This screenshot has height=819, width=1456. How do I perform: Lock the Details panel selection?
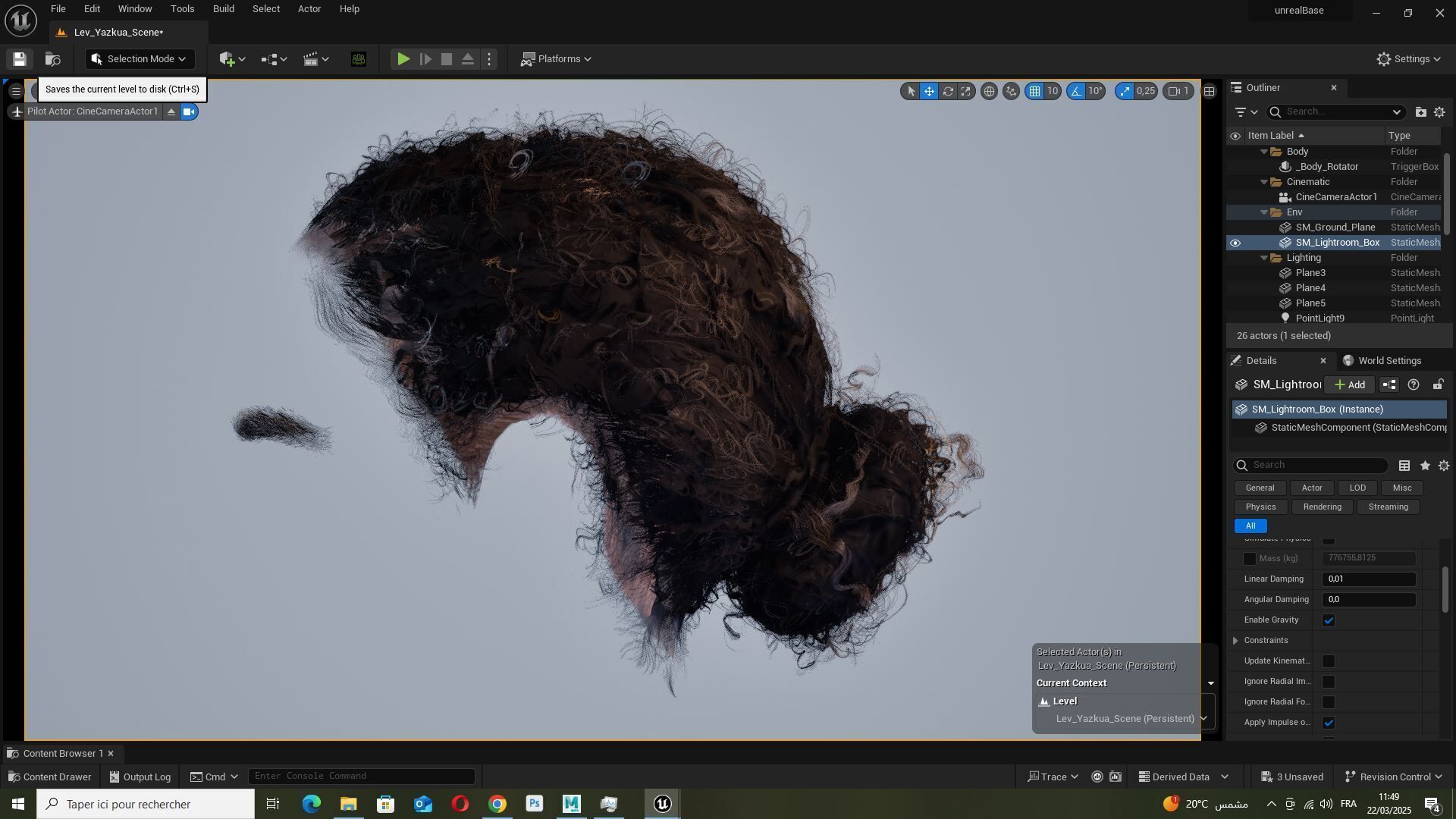(x=1437, y=385)
